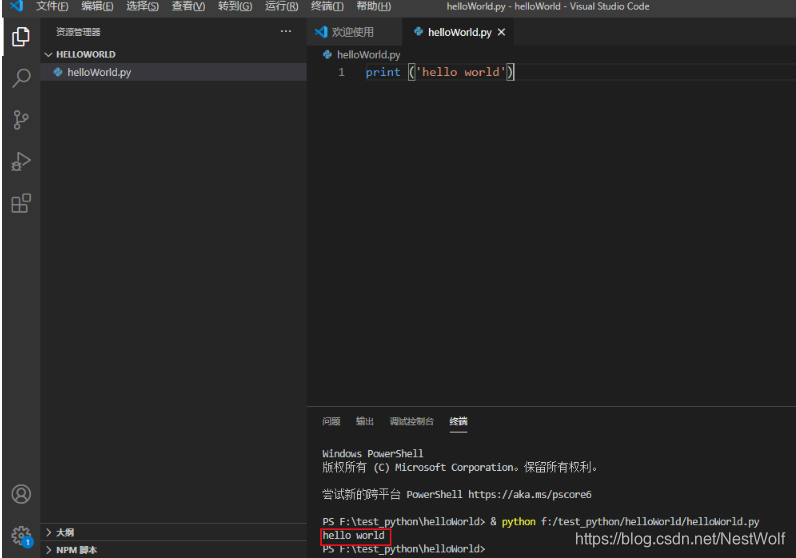
Task: Click the VS Code logo in title bar
Action: [17, 6]
